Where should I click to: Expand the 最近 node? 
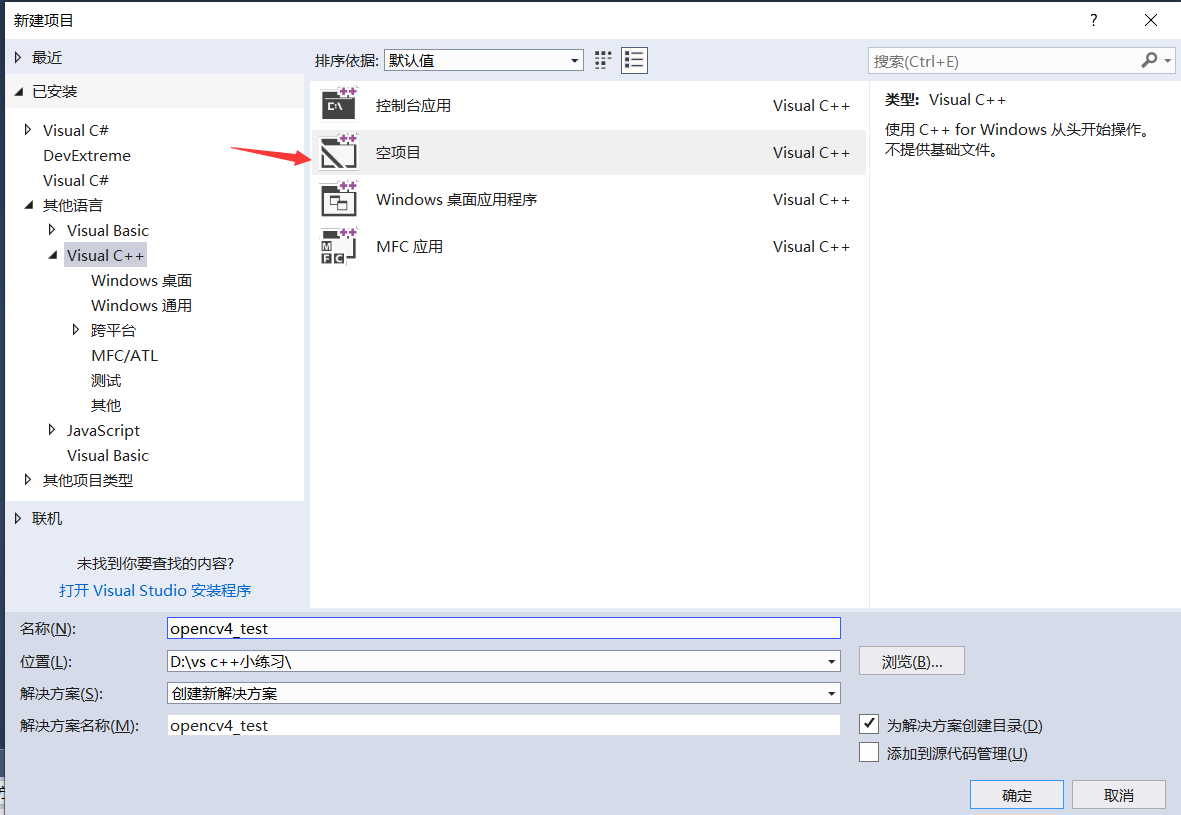[18, 57]
